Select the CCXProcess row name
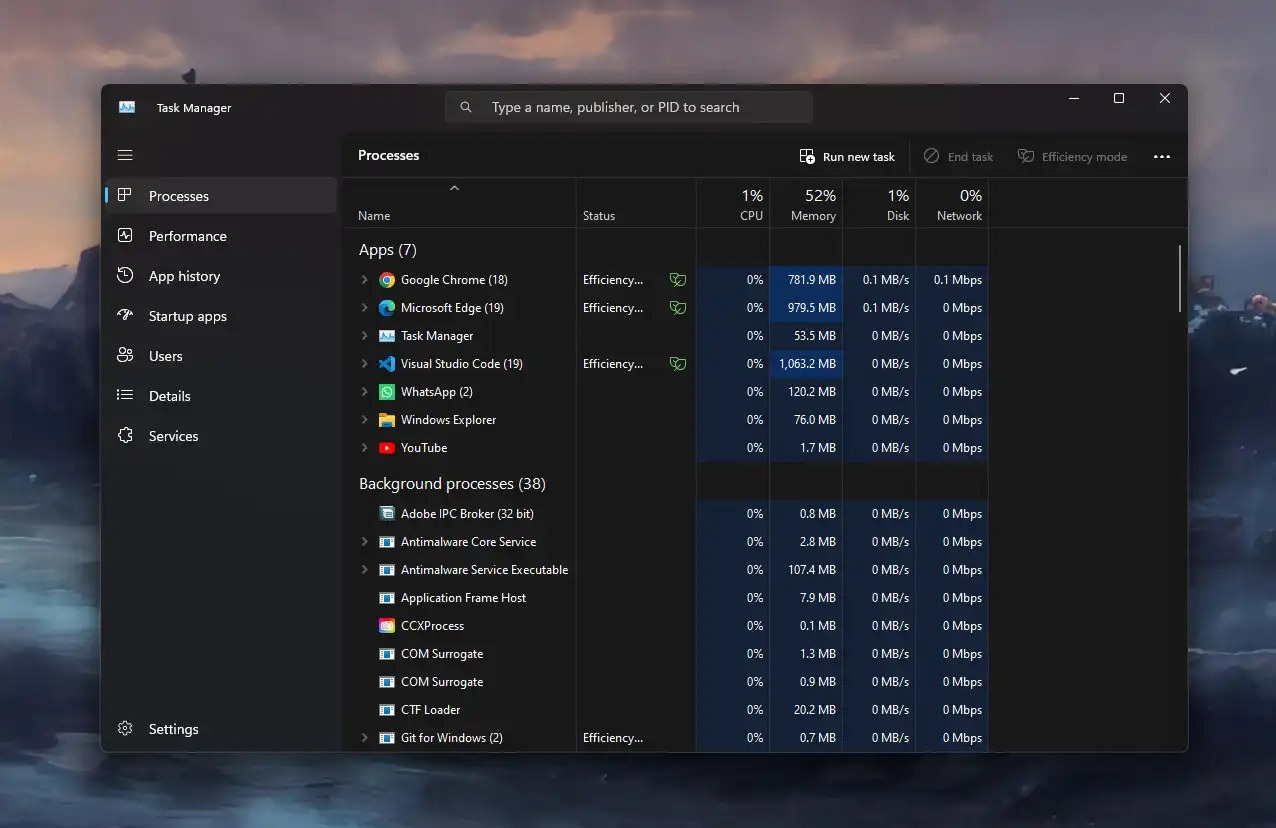This screenshot has width=1276, height=828. pyautogui.click(x=432, y=626)
